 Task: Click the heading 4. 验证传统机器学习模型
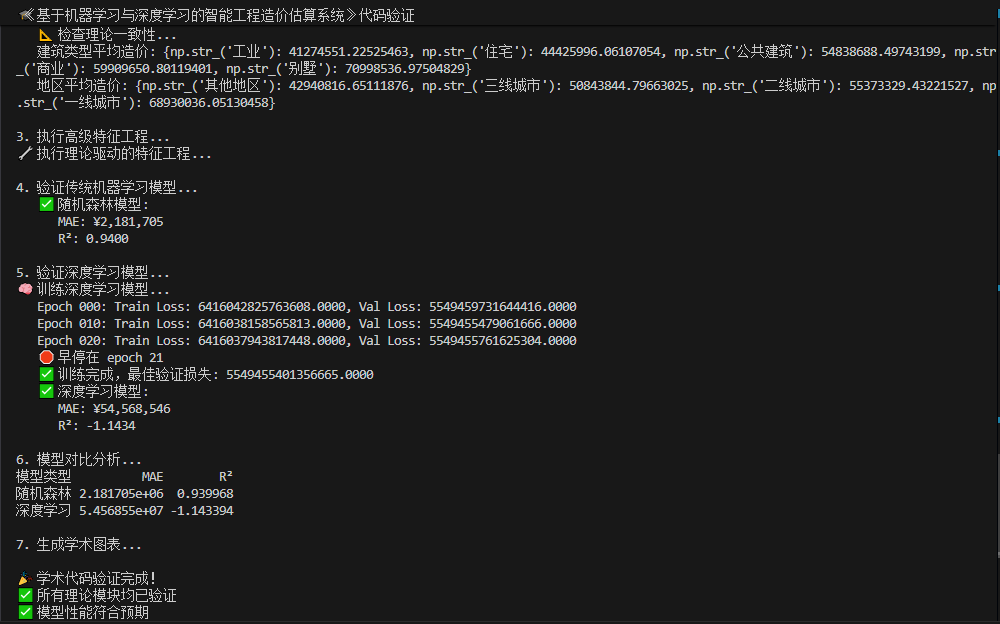point(107,187)
